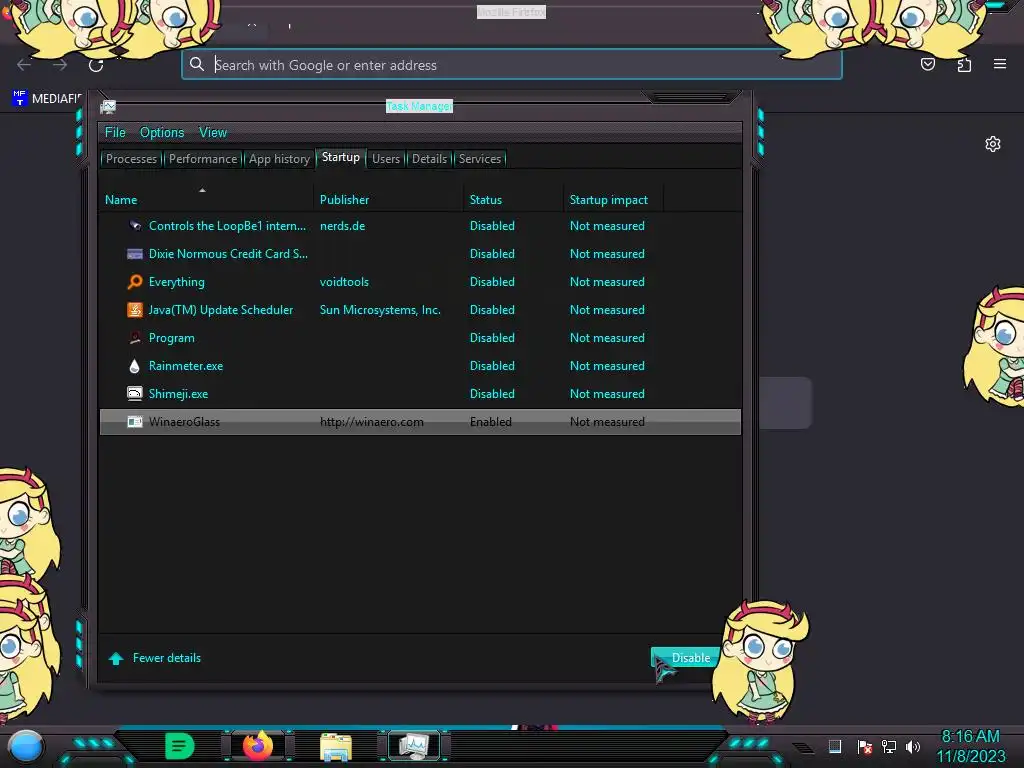Select the Rainmeter.exe row name
Viewport: 1024px width, 768px height.
coord(185,366)
